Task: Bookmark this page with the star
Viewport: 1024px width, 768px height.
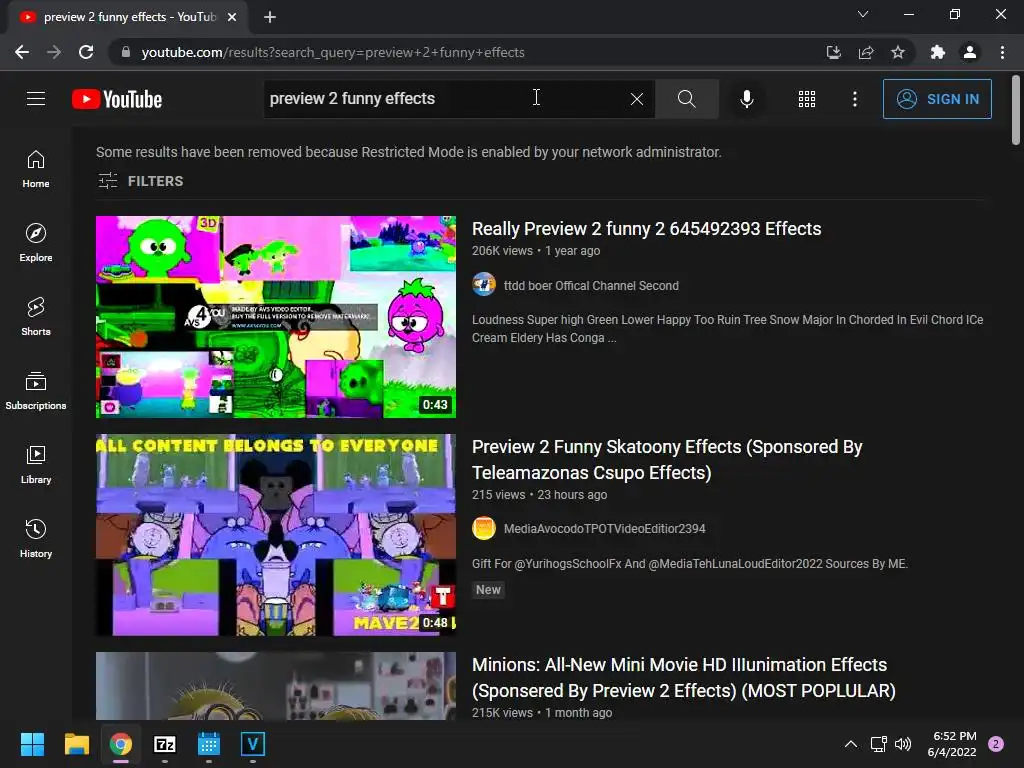Action: pyautogui.click(x=898, y=52)
